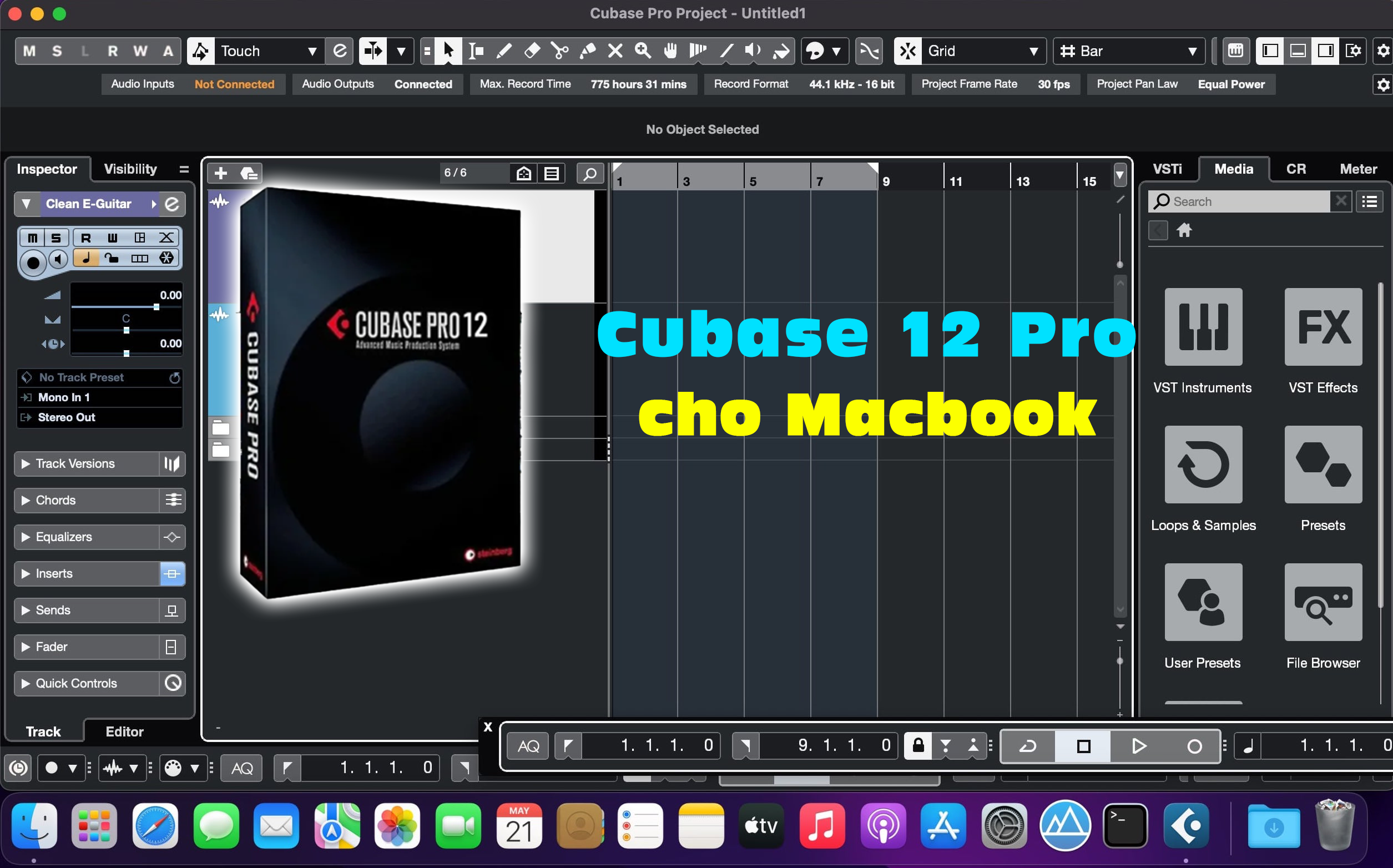Click the track delay slider handle
This screenshot has height=868, width=1393.
pos(127,354)
